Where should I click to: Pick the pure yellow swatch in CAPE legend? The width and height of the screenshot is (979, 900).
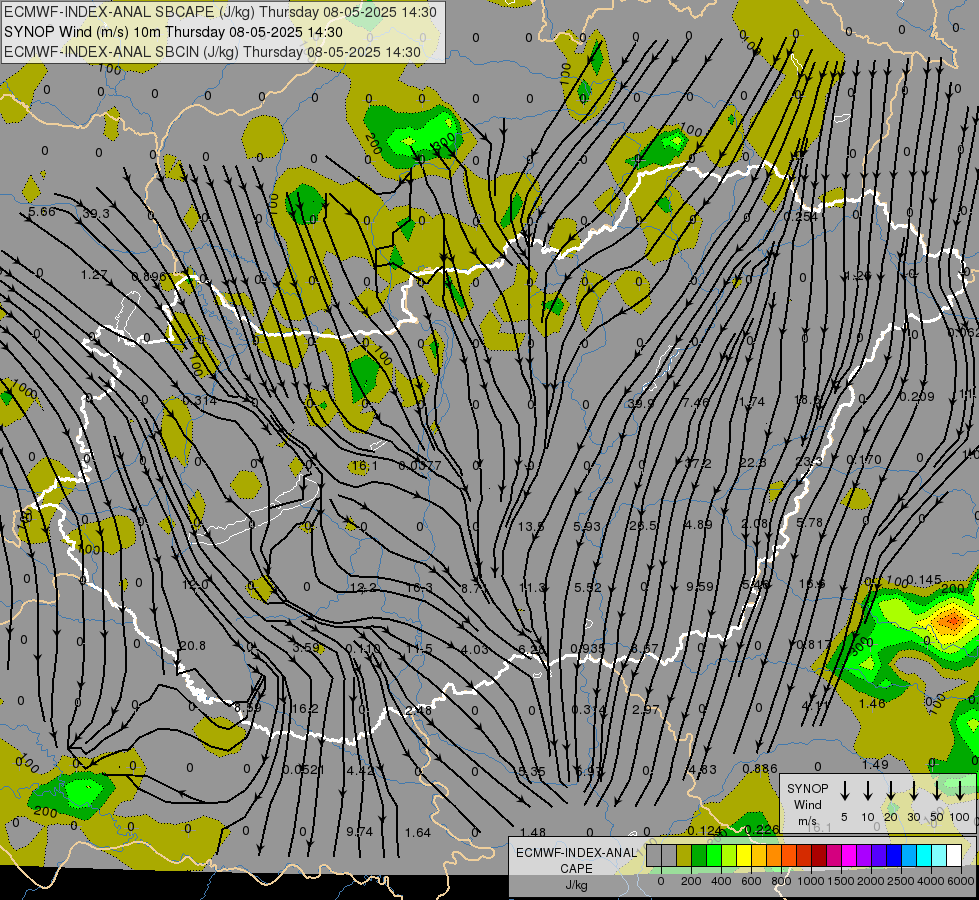pos(744,856)
